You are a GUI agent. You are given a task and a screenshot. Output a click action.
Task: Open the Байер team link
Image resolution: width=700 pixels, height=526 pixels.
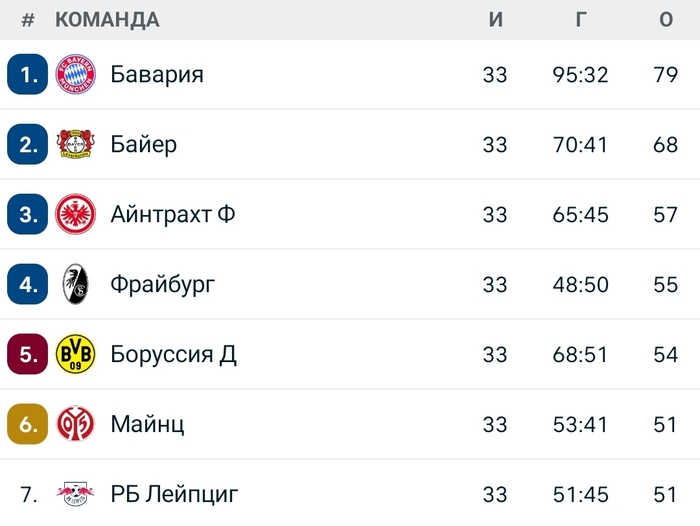point(144,144)
